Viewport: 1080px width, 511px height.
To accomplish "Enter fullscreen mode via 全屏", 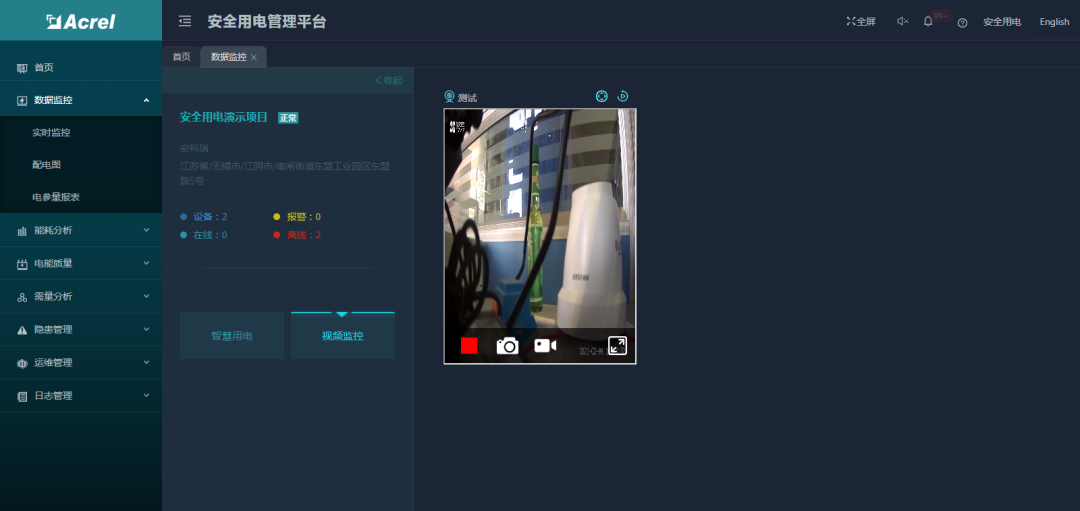I will pos(860,21).
